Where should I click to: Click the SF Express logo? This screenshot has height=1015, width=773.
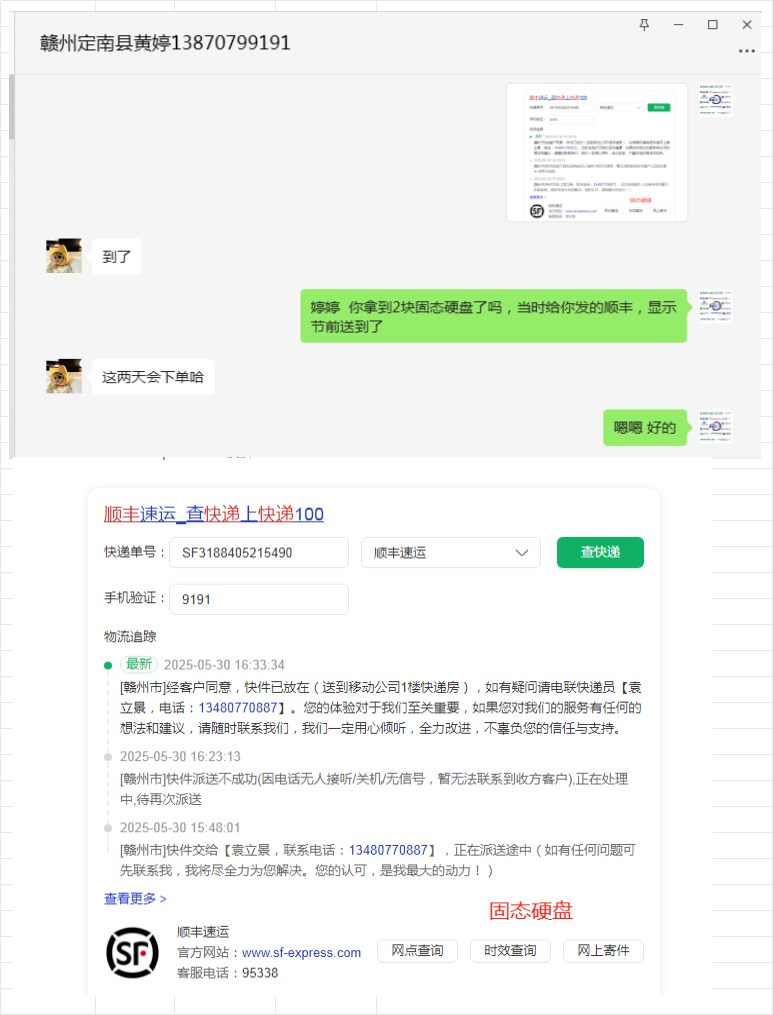(132, 952)
